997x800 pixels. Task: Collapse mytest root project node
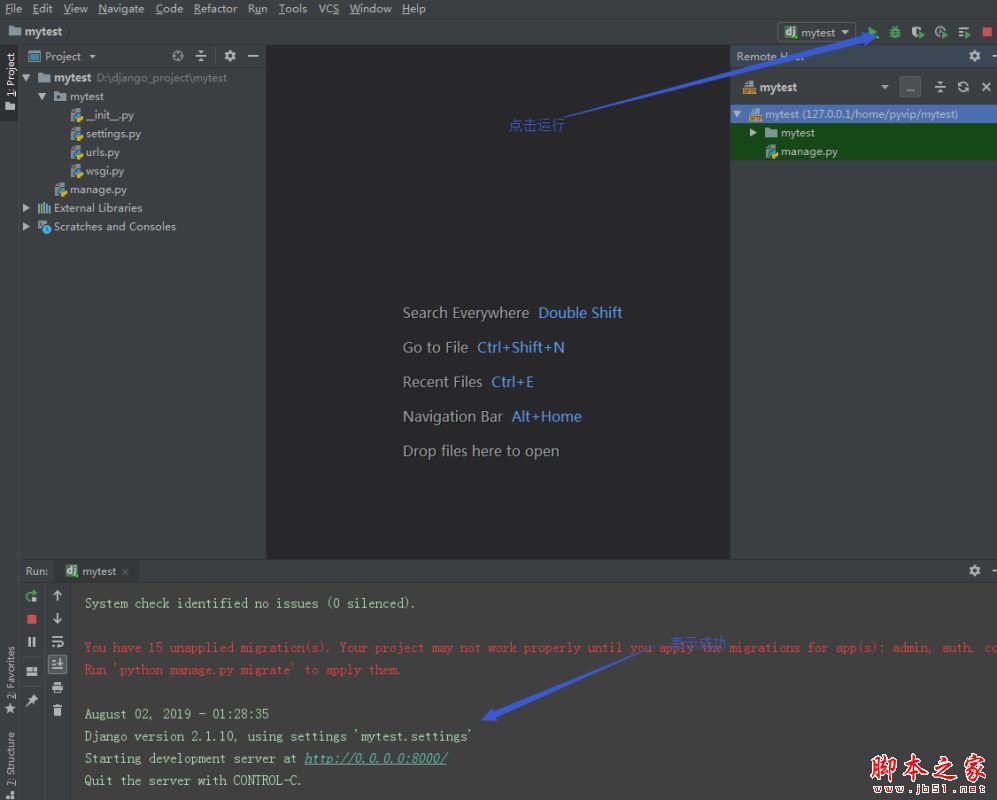[x=27, y=78]
